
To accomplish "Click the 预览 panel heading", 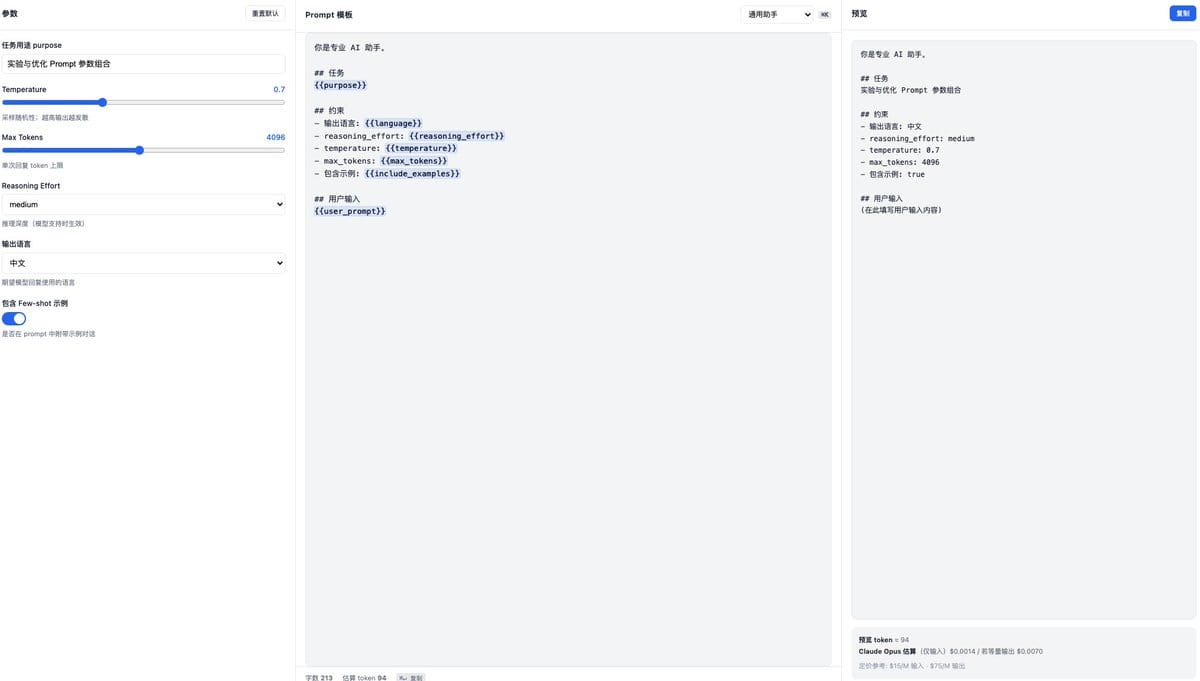I will coord(859,14).
